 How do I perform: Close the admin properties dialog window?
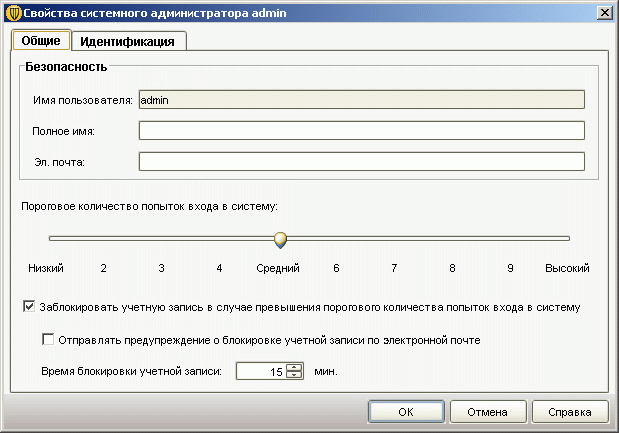point(604,11)
